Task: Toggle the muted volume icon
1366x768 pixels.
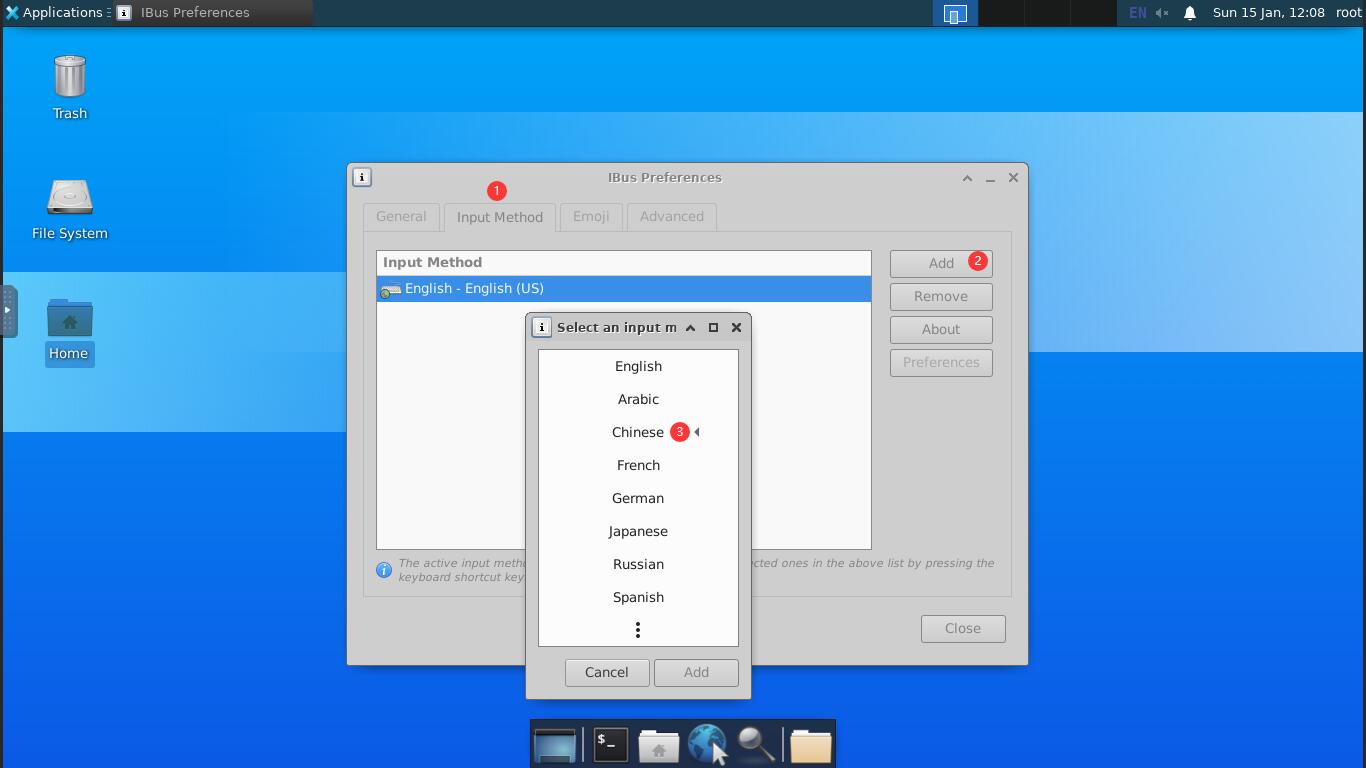Action: click(1162, 13)
